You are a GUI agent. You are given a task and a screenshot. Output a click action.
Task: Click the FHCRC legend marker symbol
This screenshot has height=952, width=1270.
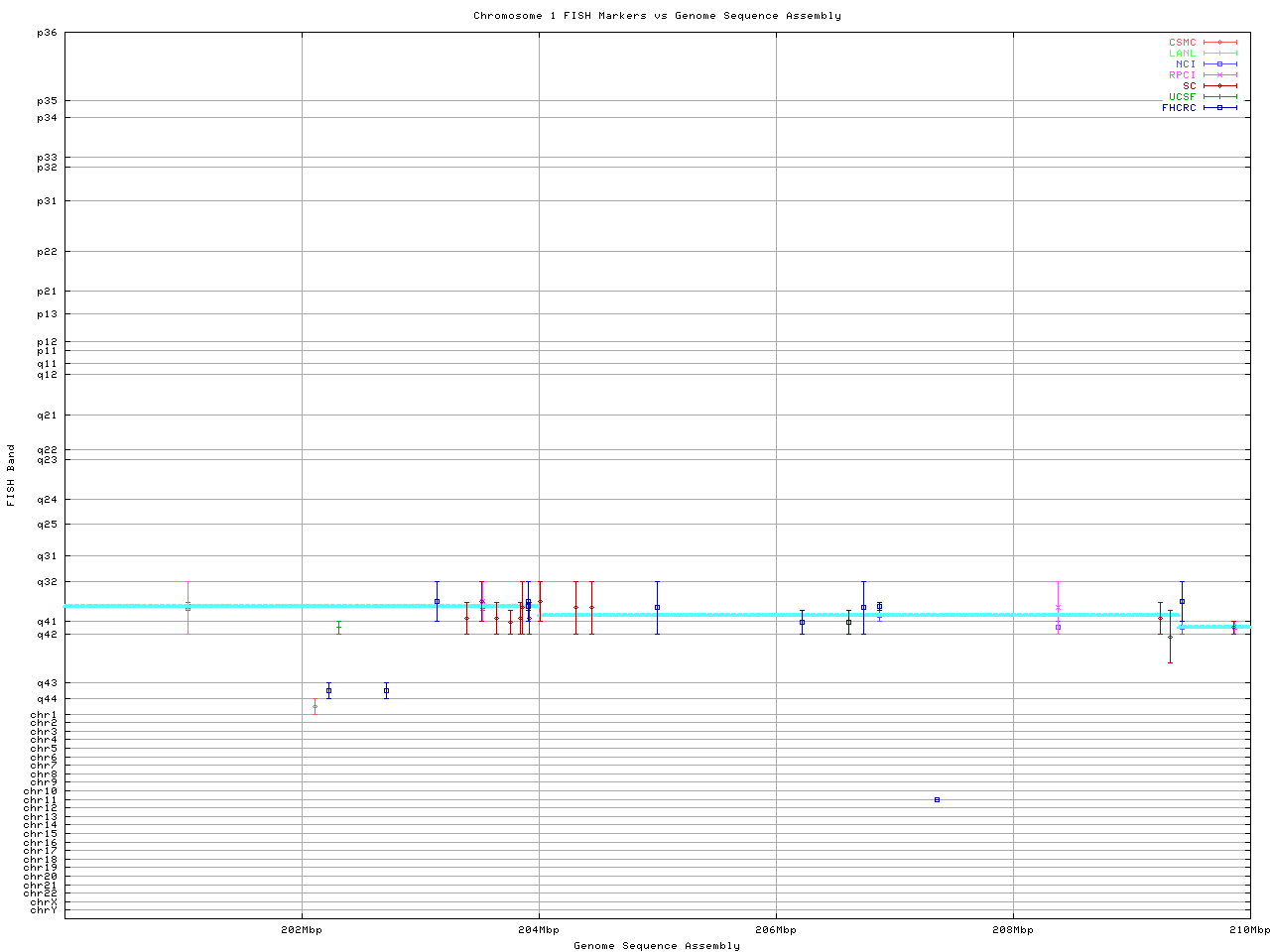(1219, 108)
